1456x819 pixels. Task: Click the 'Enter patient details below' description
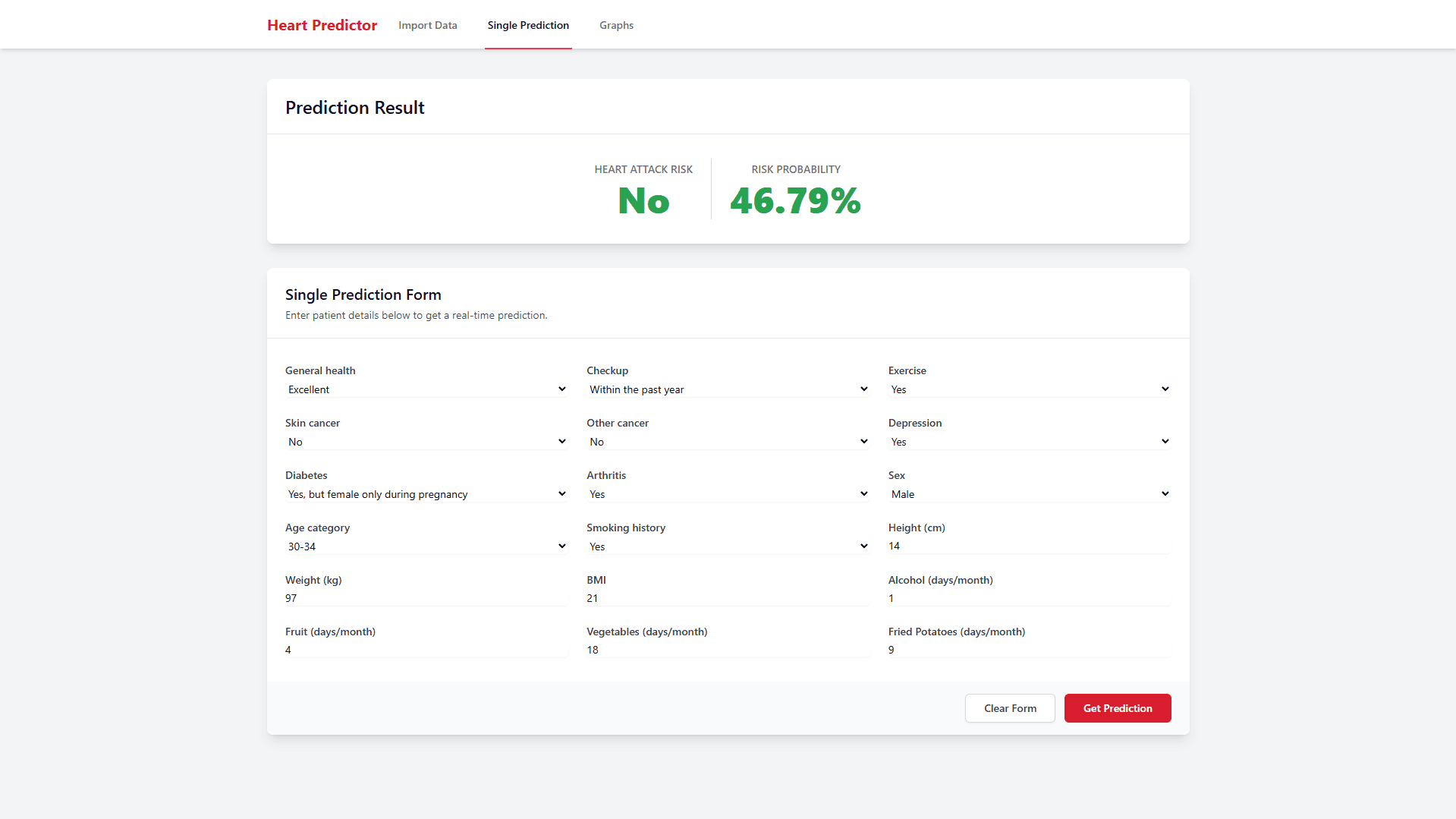point(416,315)
